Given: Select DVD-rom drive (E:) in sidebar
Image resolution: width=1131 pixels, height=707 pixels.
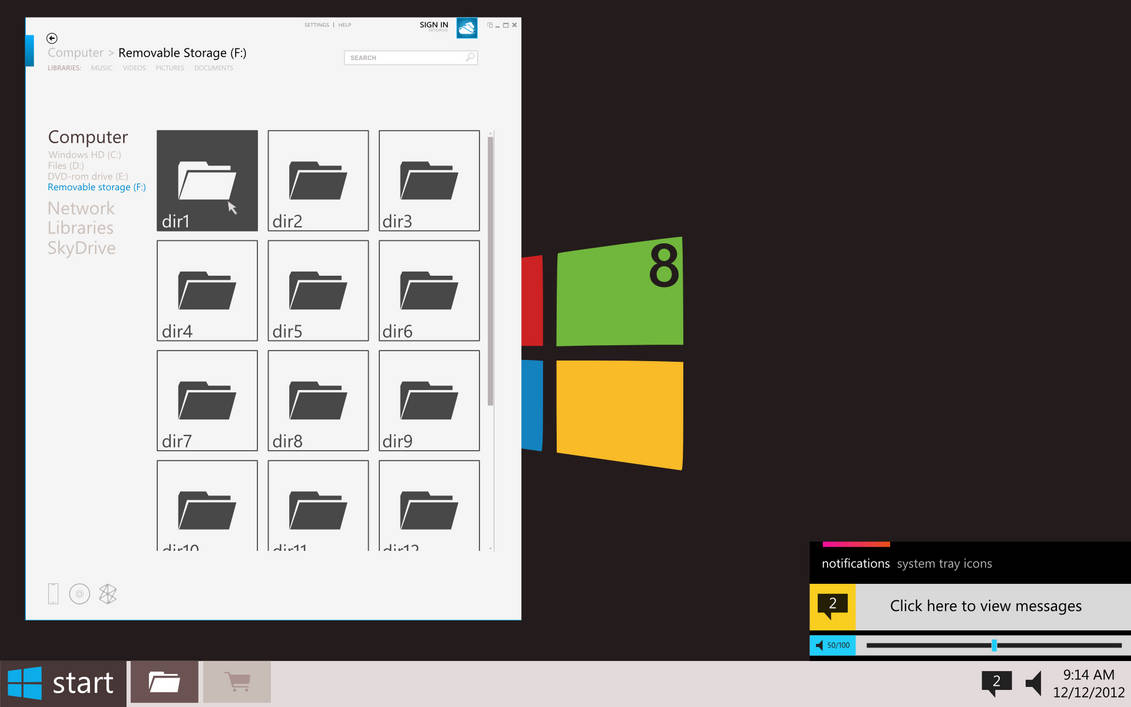Looking at the screenshot, I should [x=88, y=176].
